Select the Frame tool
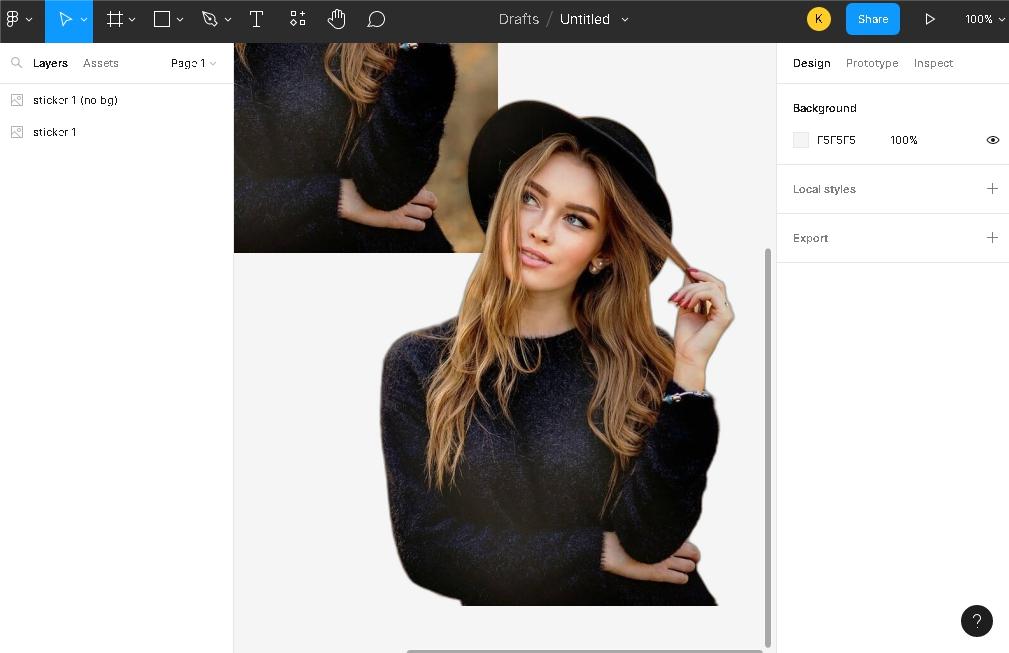 115,19
